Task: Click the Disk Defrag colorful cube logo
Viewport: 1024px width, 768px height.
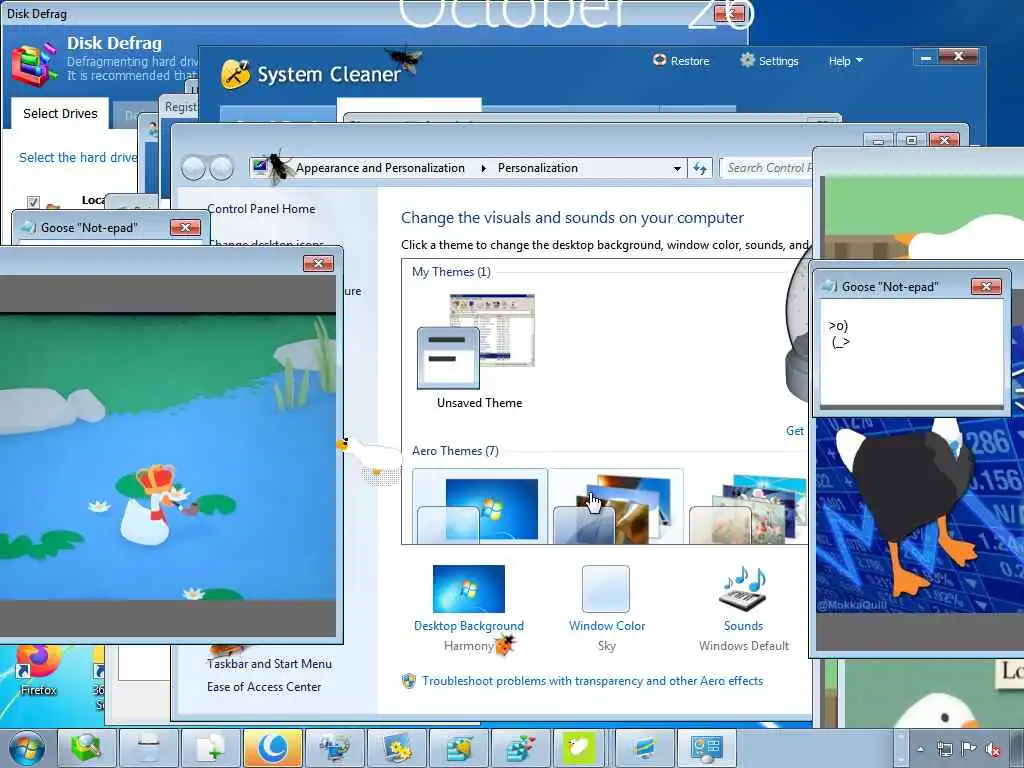Action: point(33,63)
